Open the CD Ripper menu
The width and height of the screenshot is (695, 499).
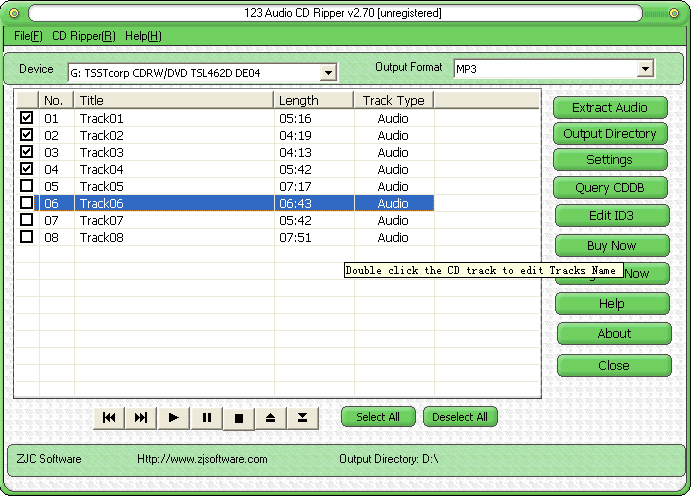[84, 36]
